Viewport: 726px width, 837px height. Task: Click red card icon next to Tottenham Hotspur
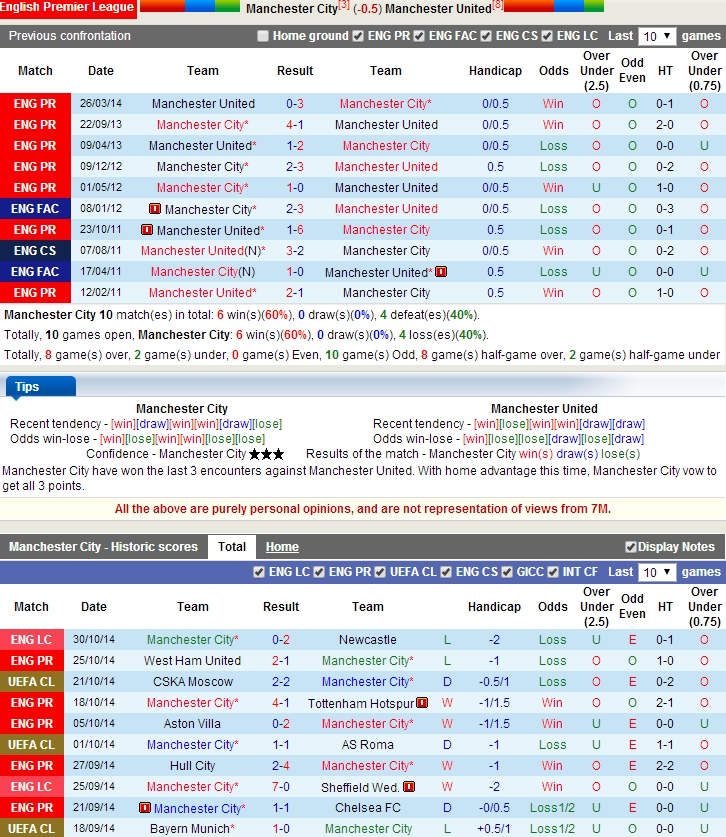click(x=422, y=702)
